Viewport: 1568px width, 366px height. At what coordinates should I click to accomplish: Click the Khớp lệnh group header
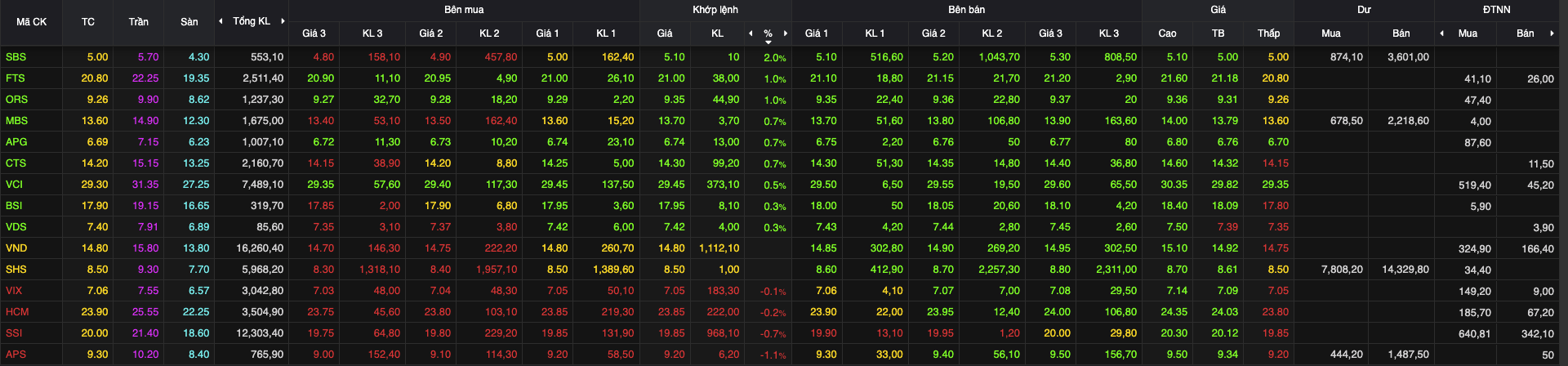pyautogui.click(x=715, y=10)
